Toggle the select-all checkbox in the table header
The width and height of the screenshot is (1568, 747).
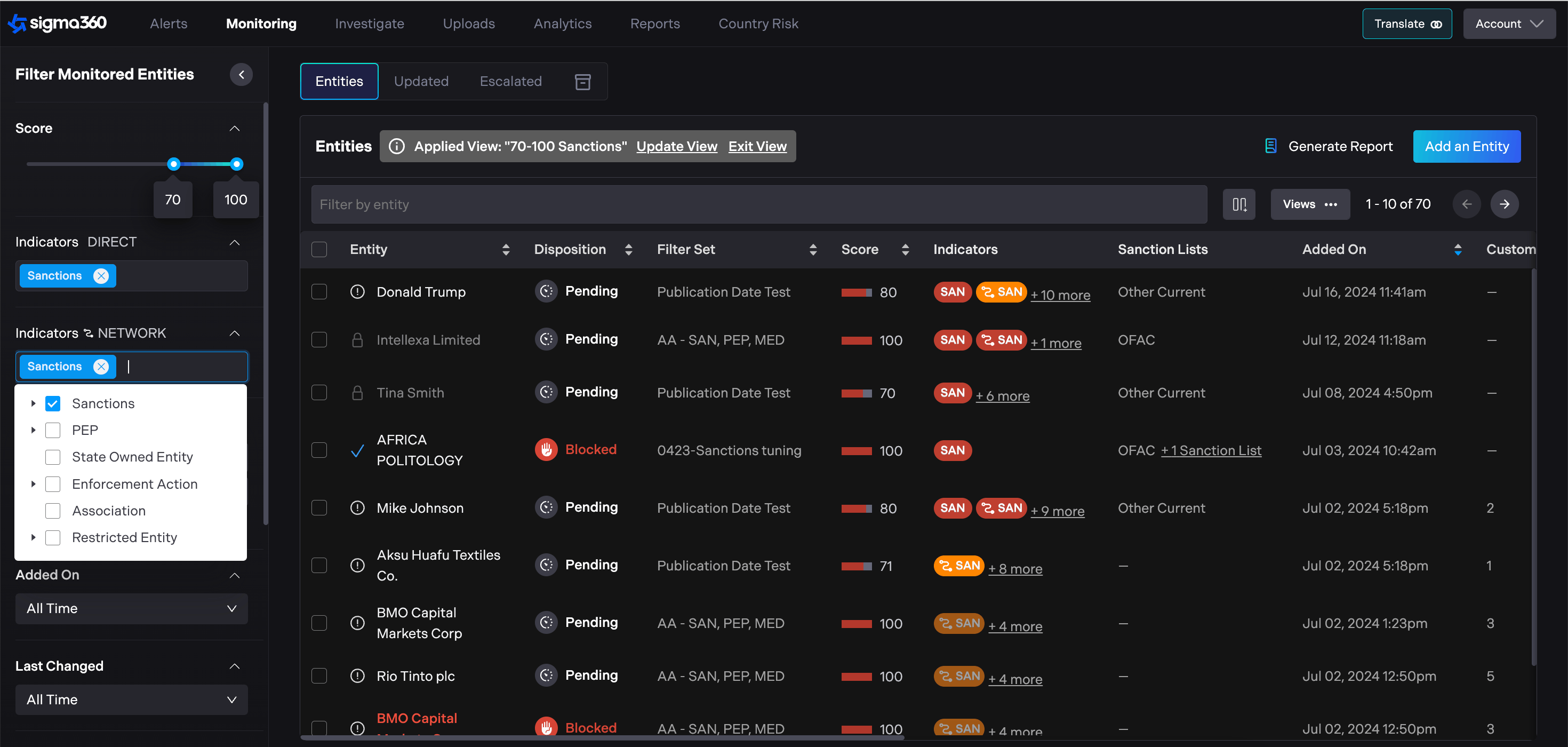point(319,250)
